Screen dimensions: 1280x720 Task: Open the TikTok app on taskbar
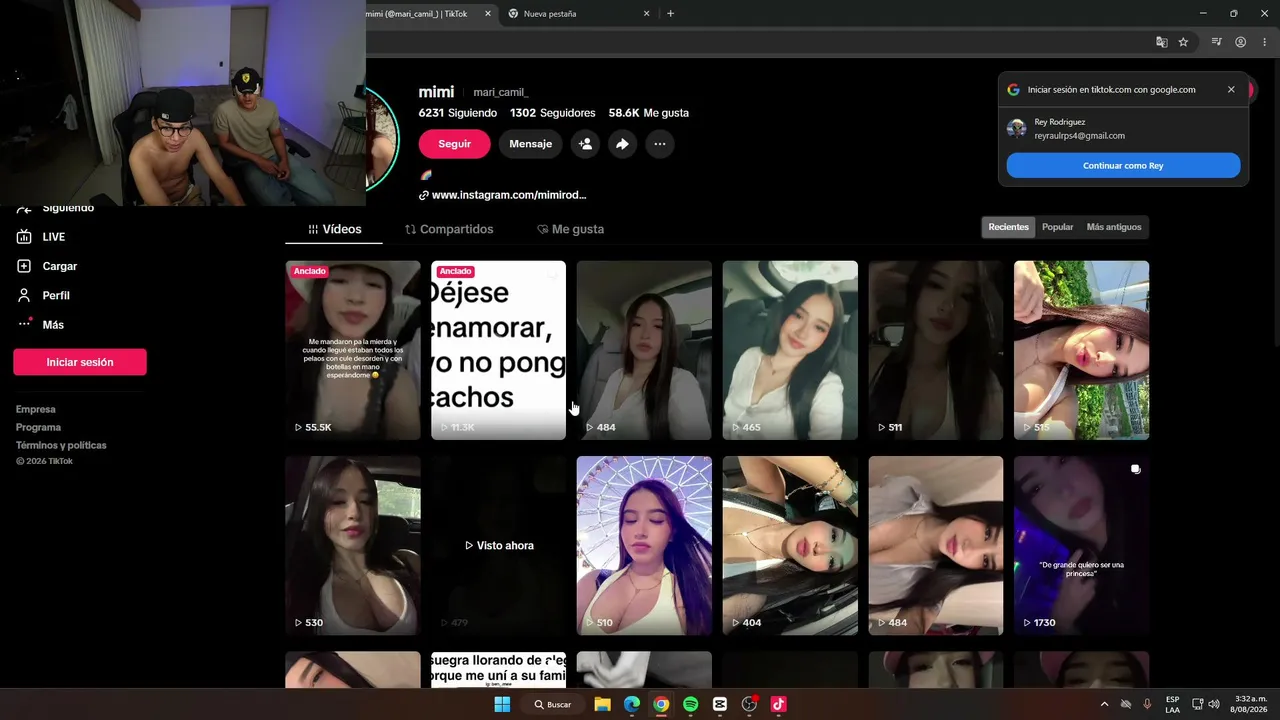click(x=779, y=704)
